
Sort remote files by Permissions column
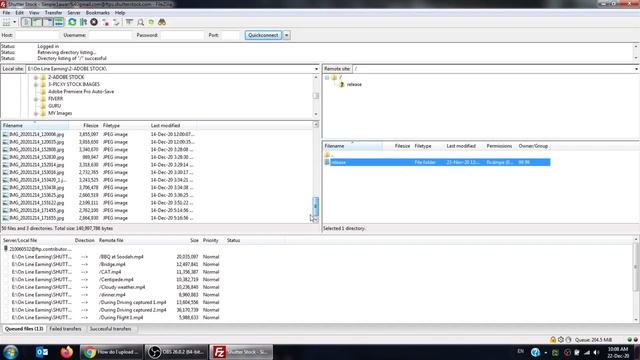point(499,146)
